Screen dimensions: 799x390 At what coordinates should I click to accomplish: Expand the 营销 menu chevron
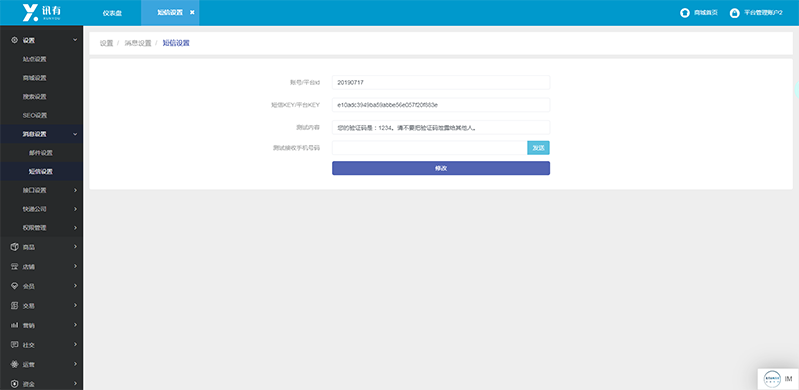click(75, 325)
